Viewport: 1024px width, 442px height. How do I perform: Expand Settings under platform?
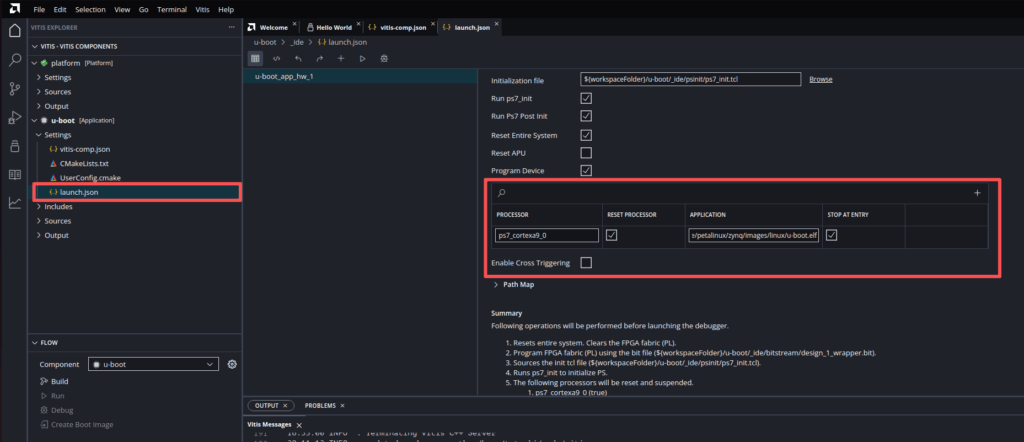[39, 78]
